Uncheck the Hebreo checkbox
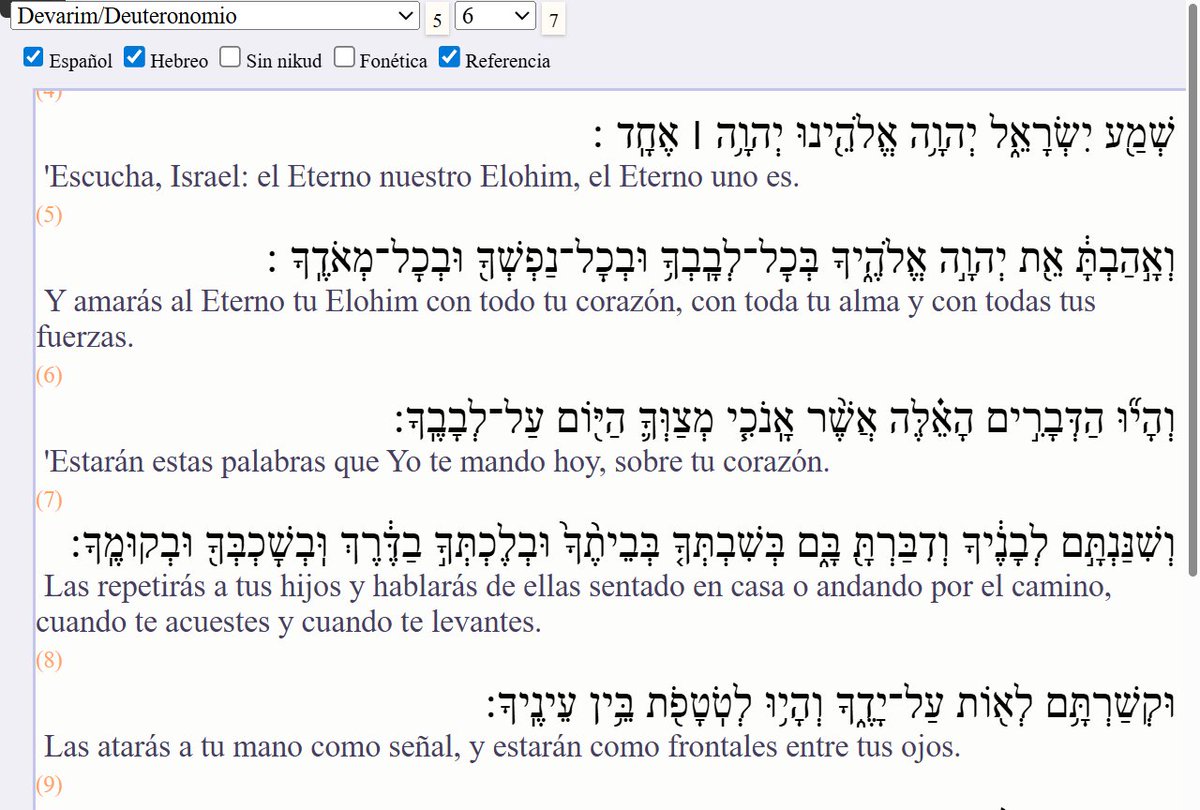 [x=135, y=58]
